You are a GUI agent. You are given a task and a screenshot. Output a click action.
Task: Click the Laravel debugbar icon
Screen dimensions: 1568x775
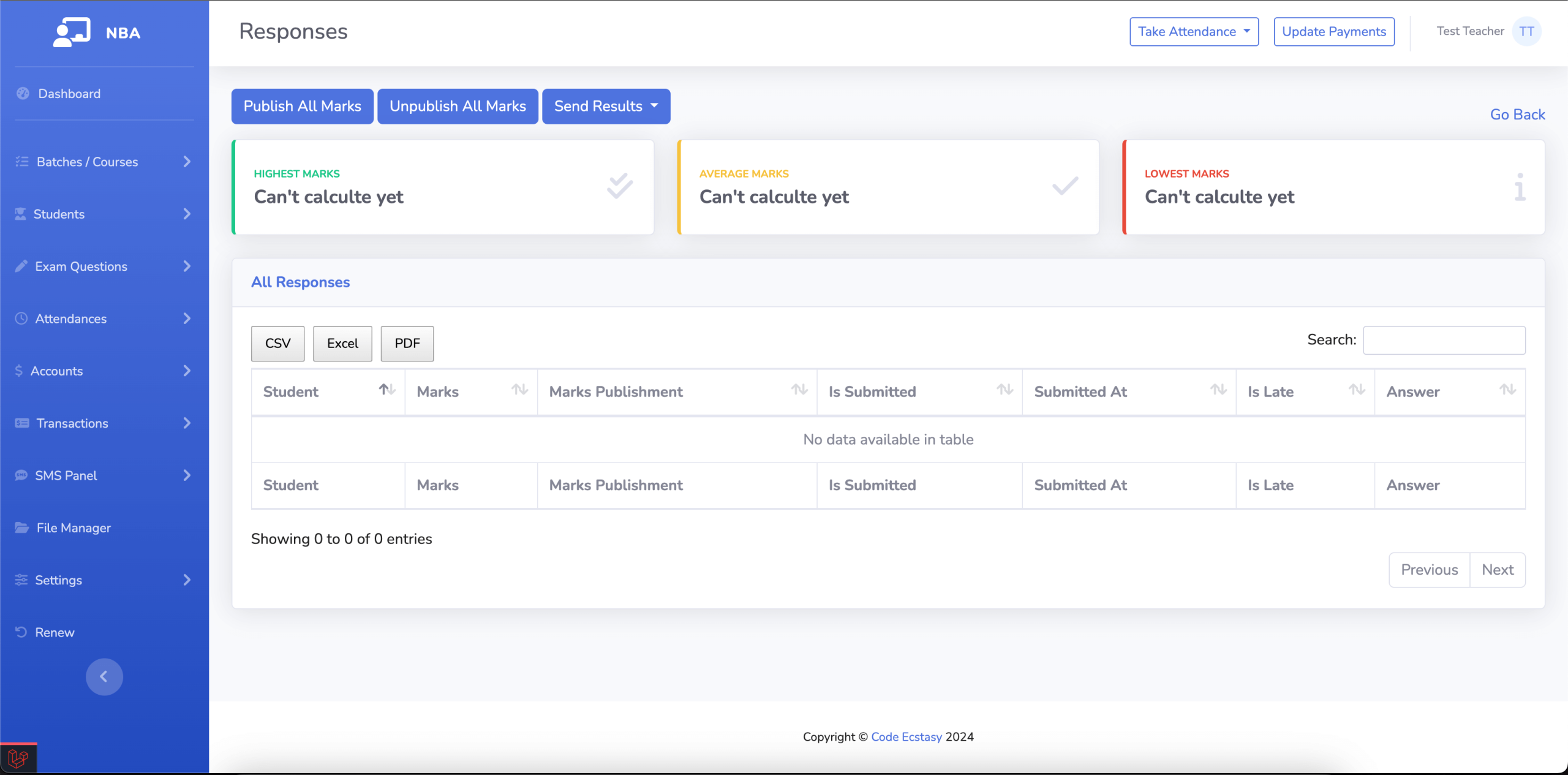(x=18, y=760)
